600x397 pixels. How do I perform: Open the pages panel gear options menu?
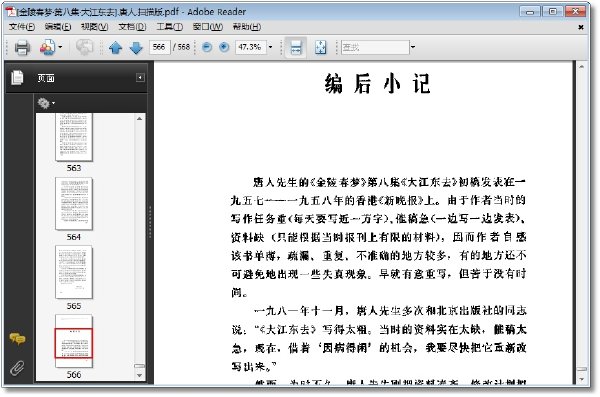[46, 103]
